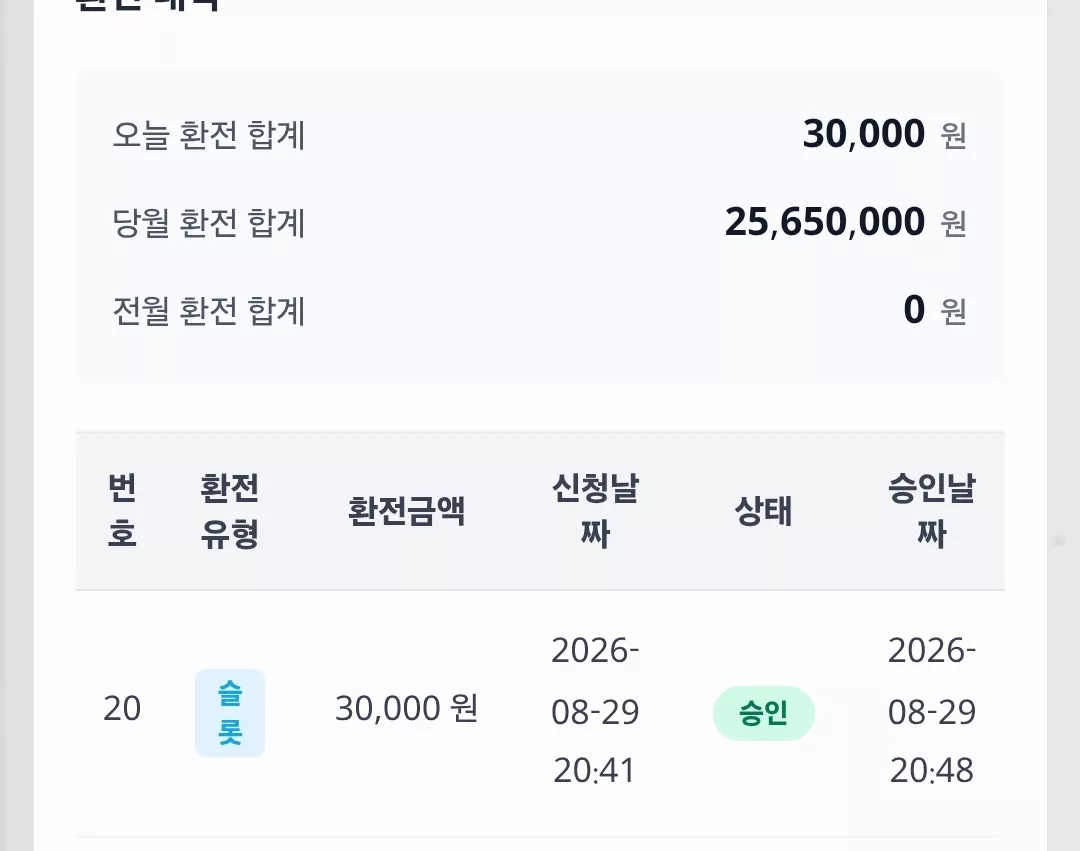
Task: Click the 상태 column header
Action: tap(763, 511)
